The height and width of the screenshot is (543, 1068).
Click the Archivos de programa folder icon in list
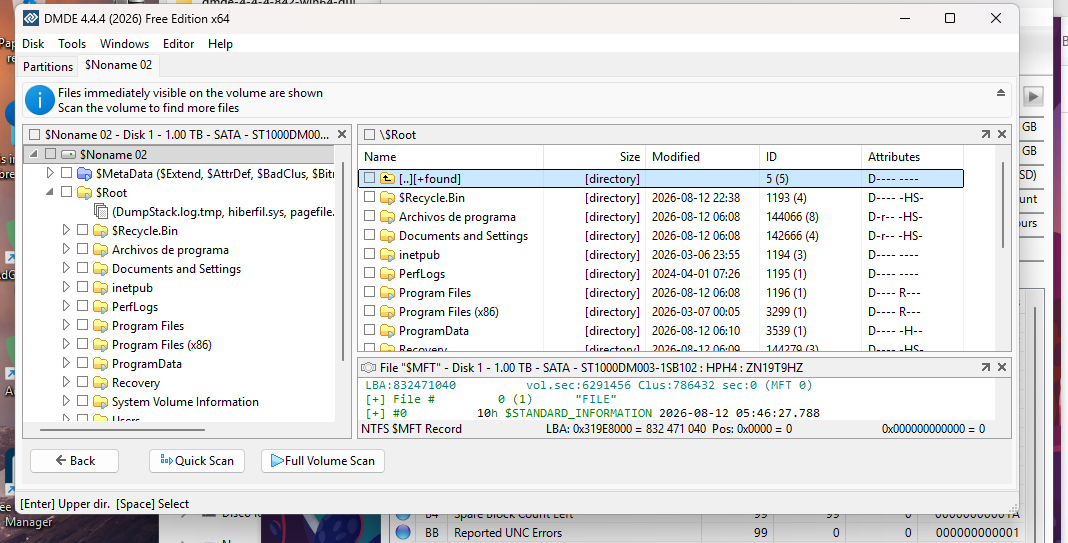(x=388, y=217)
